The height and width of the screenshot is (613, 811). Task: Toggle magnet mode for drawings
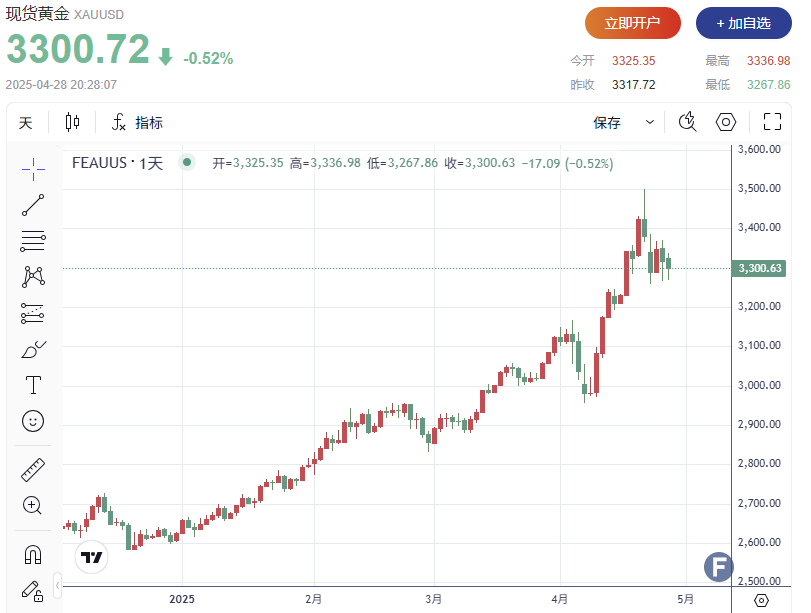33,553
